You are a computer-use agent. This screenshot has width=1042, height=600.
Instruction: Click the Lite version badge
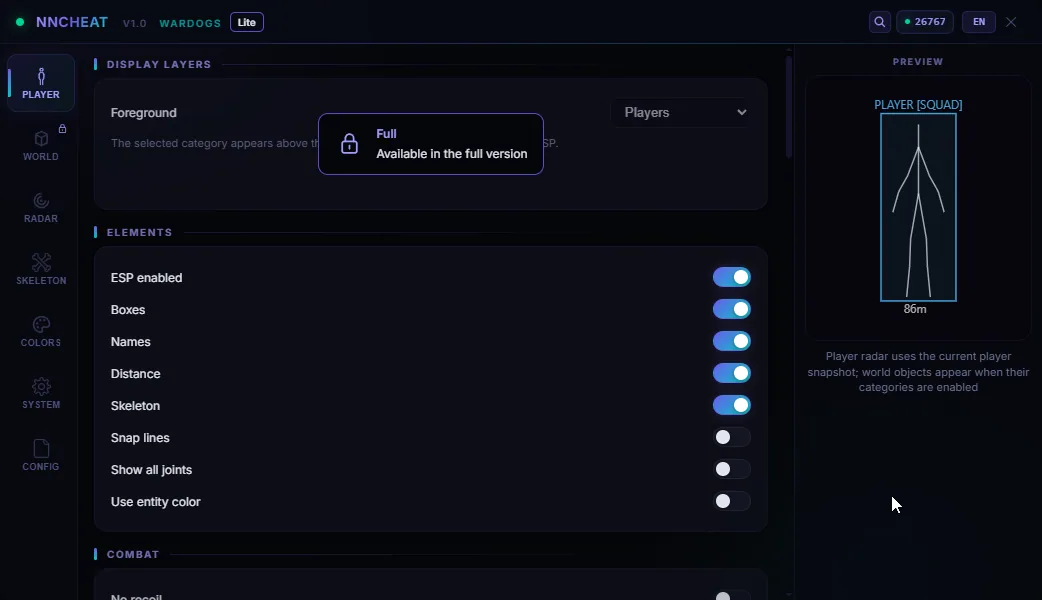(247, 22)
